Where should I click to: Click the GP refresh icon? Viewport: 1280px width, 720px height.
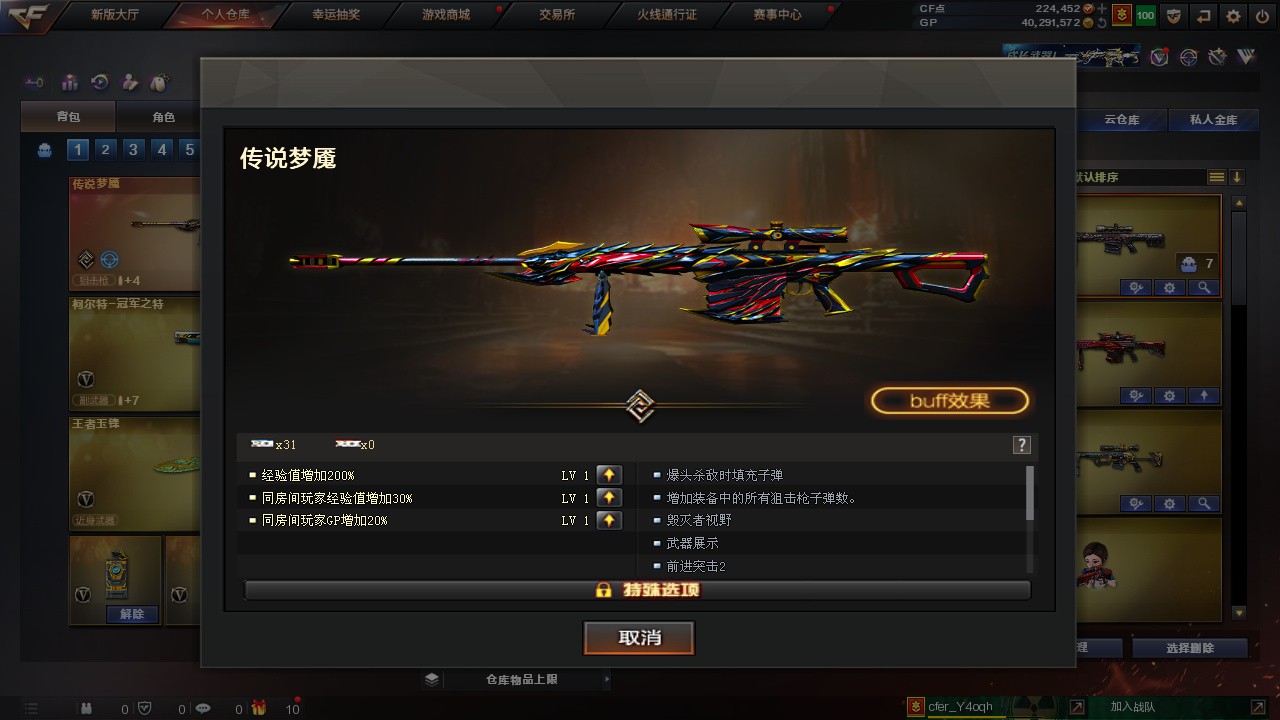pyautogui.click(x=1102, y=22)
